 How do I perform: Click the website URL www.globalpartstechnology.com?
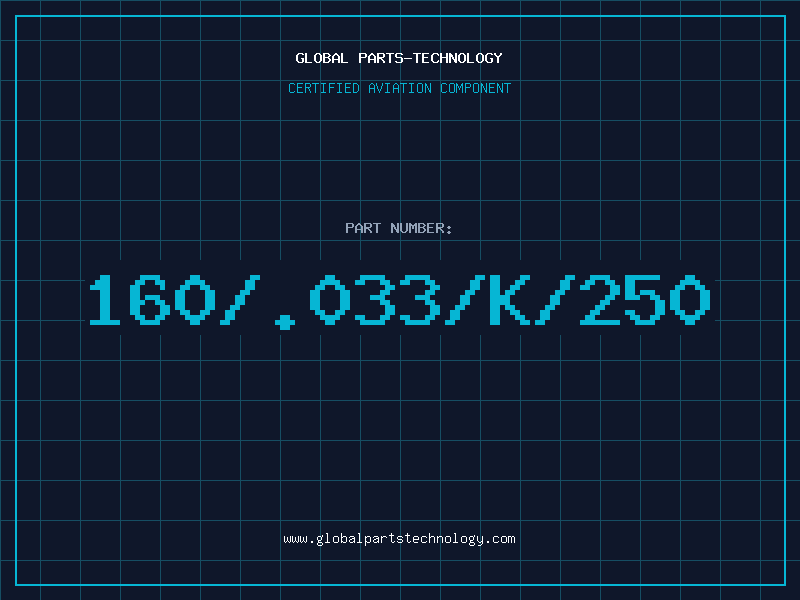pos(399,539)
